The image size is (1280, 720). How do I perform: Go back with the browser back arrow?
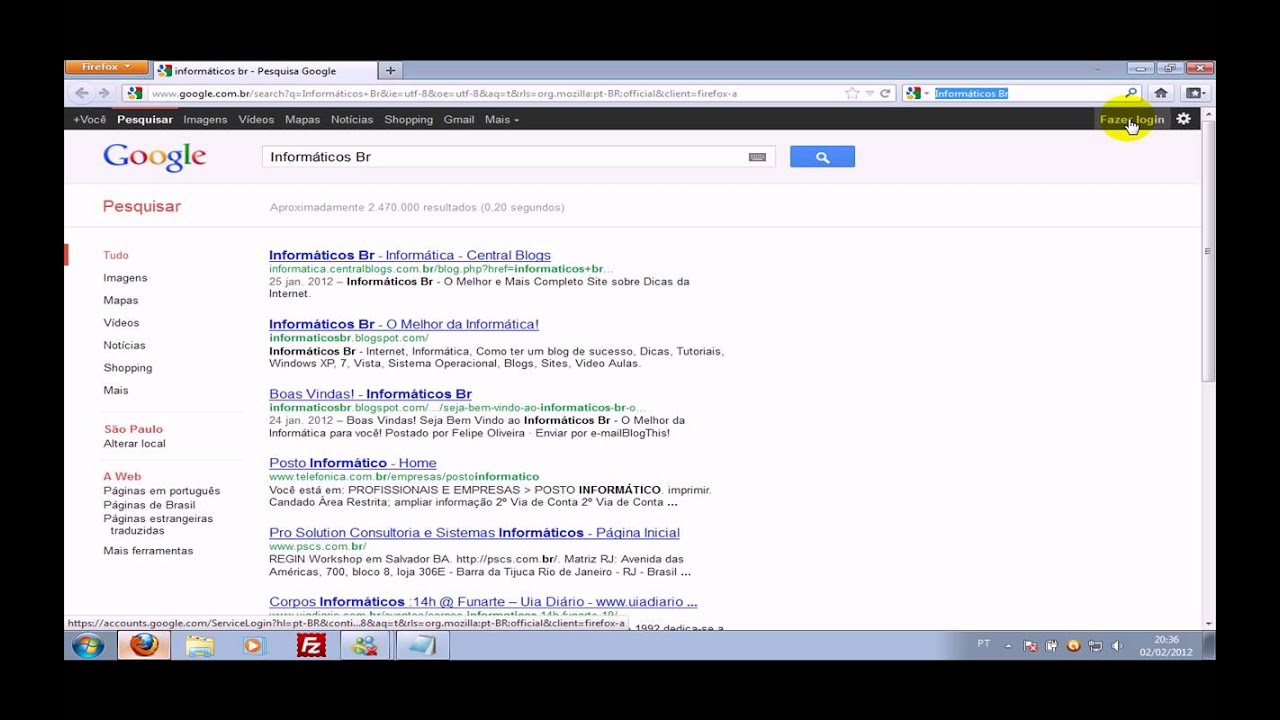pyautogui.click(x=82, y=93)
